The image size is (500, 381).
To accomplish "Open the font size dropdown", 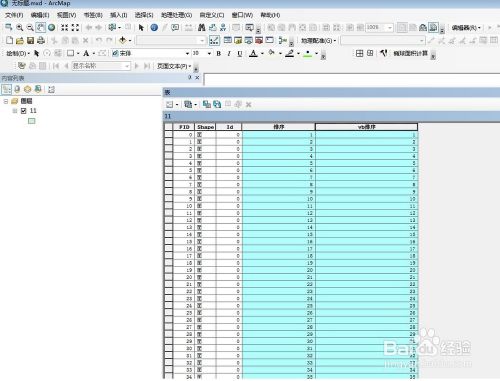I will point(209,53).
